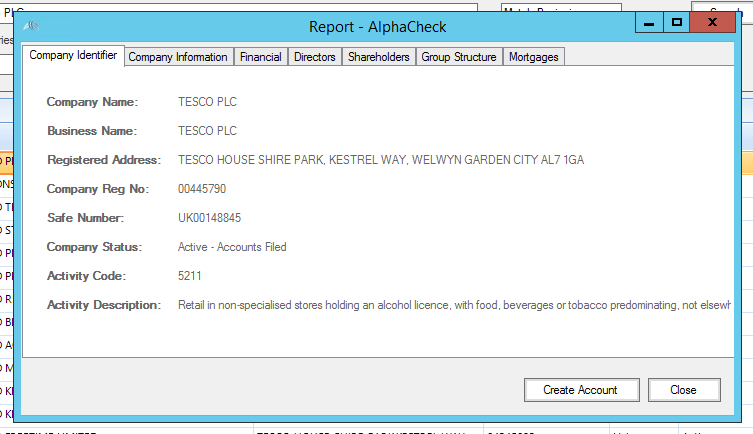Viewport: 753px width, 434px height.
Task: Open the Directors tab
Action: tap(315, 57)
